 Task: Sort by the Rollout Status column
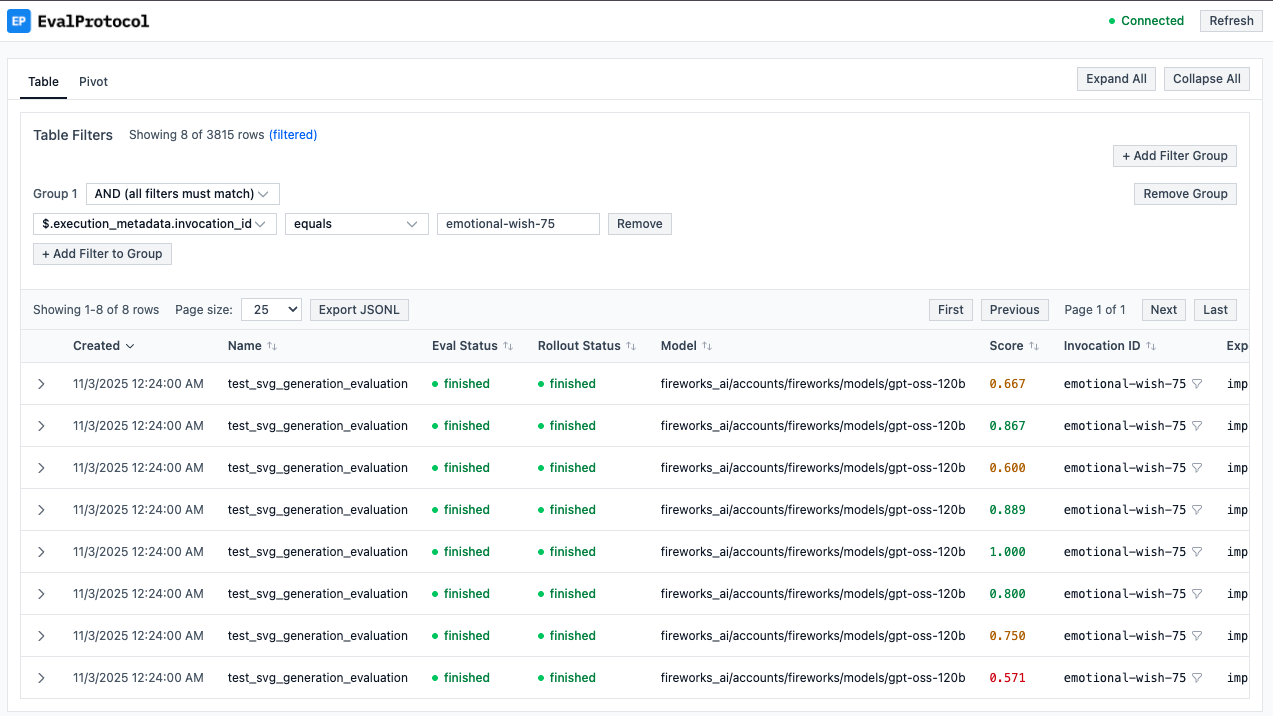click(630, 345)
